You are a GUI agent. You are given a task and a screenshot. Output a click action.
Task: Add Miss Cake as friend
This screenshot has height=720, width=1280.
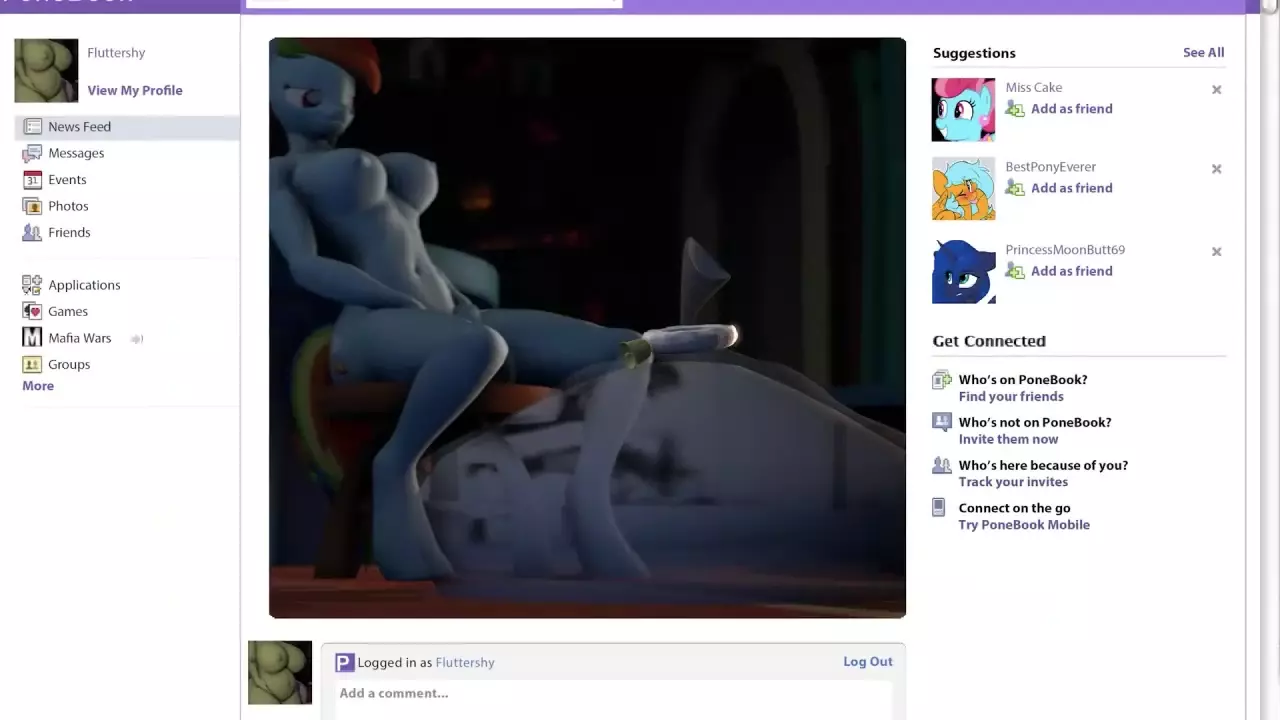click(x=1071, y=109)
